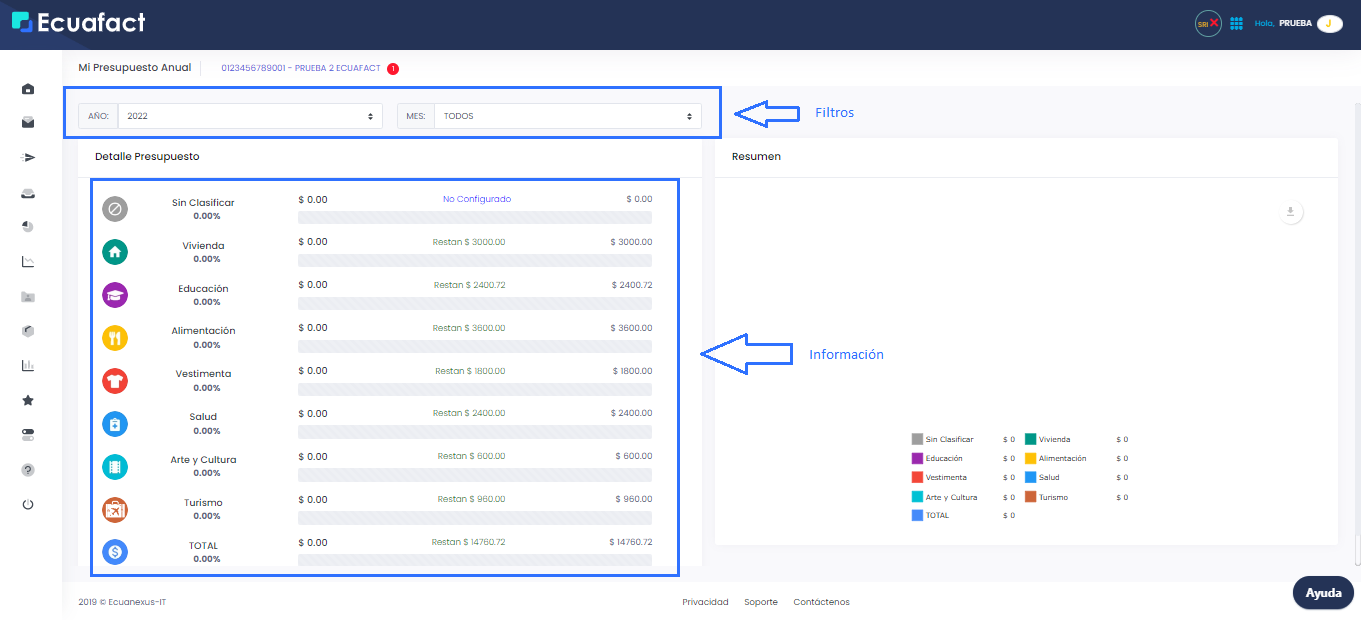The width and height of the screenshot is (1367, 624).
Task: Open the help question mark icon
Action: [27, 468]
